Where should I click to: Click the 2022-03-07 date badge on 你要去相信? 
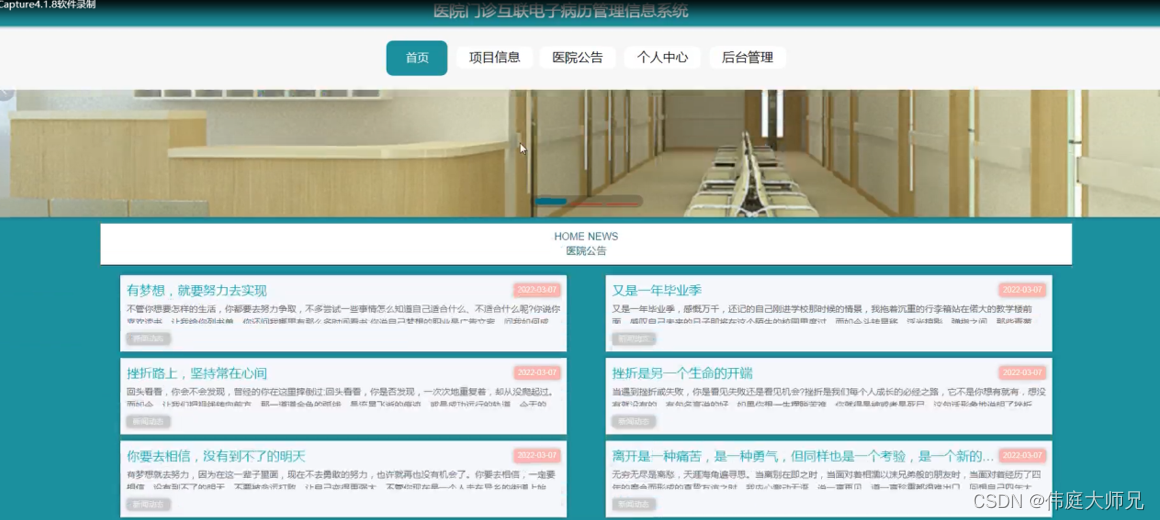coord(537,456)
